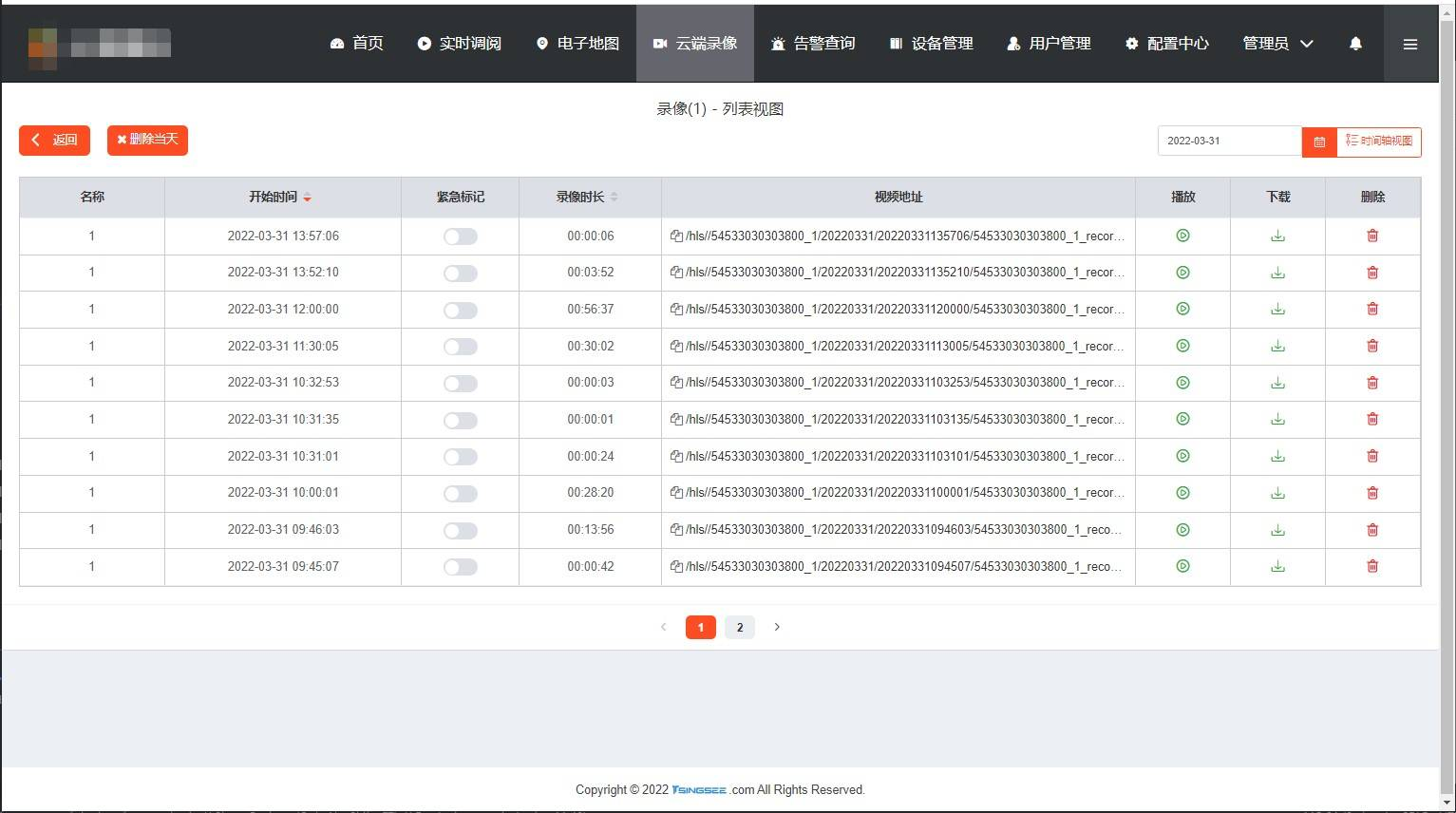The width and height of the screenshot is (1456, 813).
Task: Open 电子地图 in navigation bar
Action: click(577, 44)
